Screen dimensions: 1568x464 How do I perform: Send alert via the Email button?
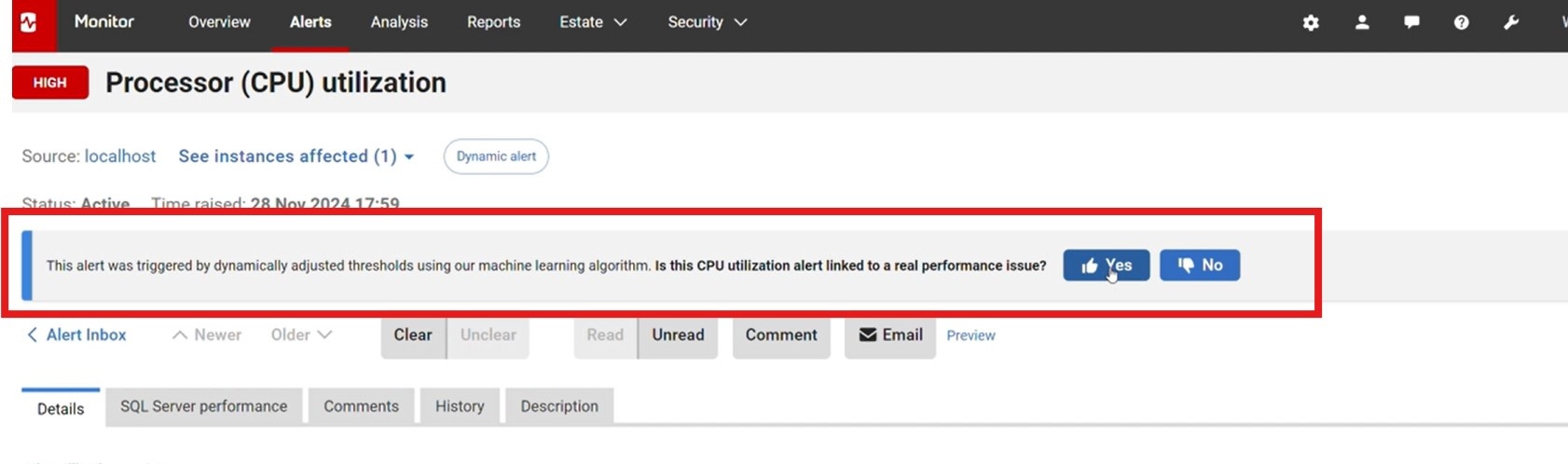[x=890, y=335]
